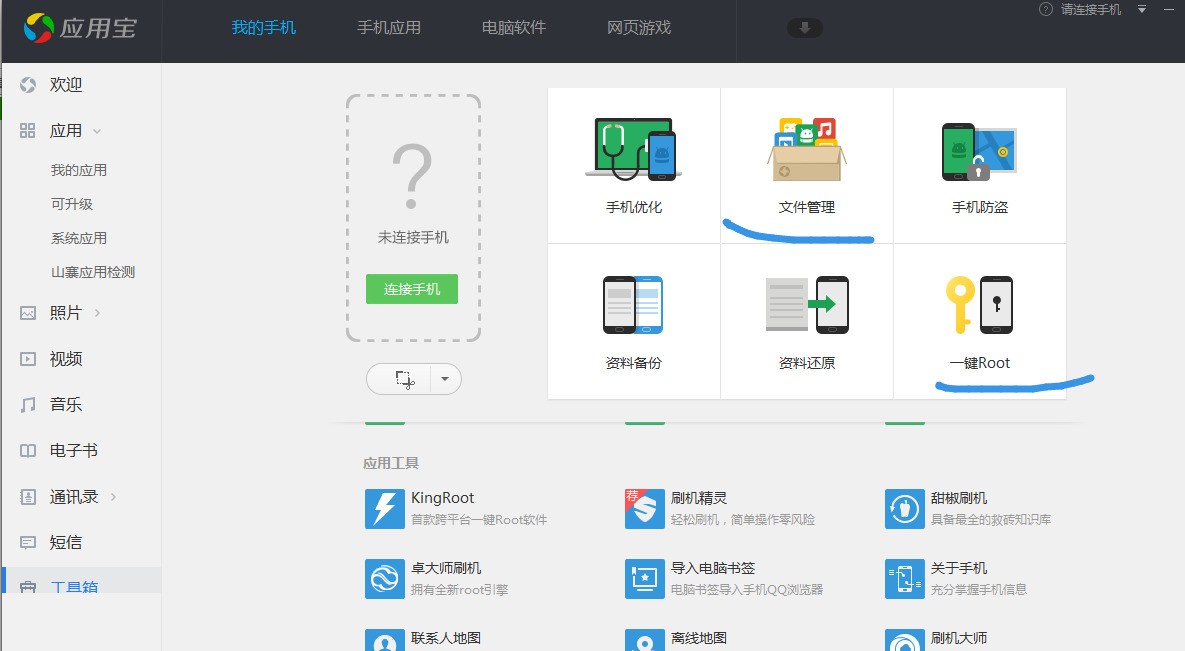
Task: Click the download manager arrow icon
Action: [x=805, y=28]
